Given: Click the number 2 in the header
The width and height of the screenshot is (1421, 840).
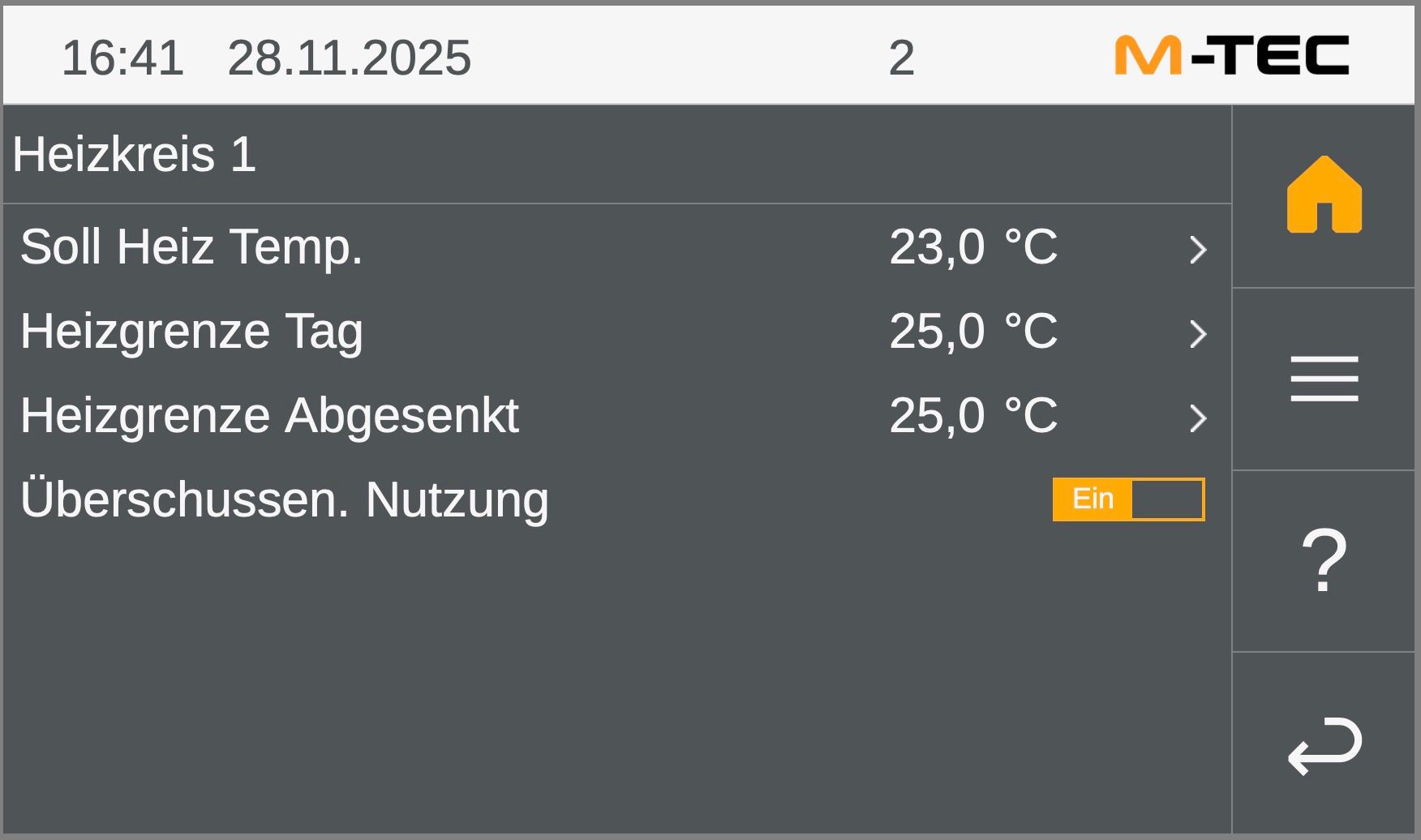Looking at the screenshot, I should point(901,58).
